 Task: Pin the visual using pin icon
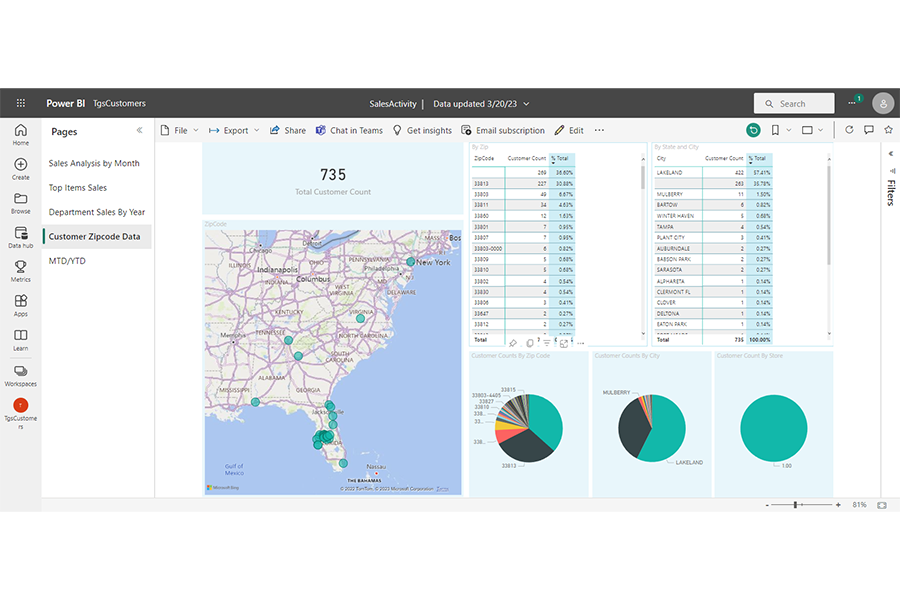click(x=513, y=343)
